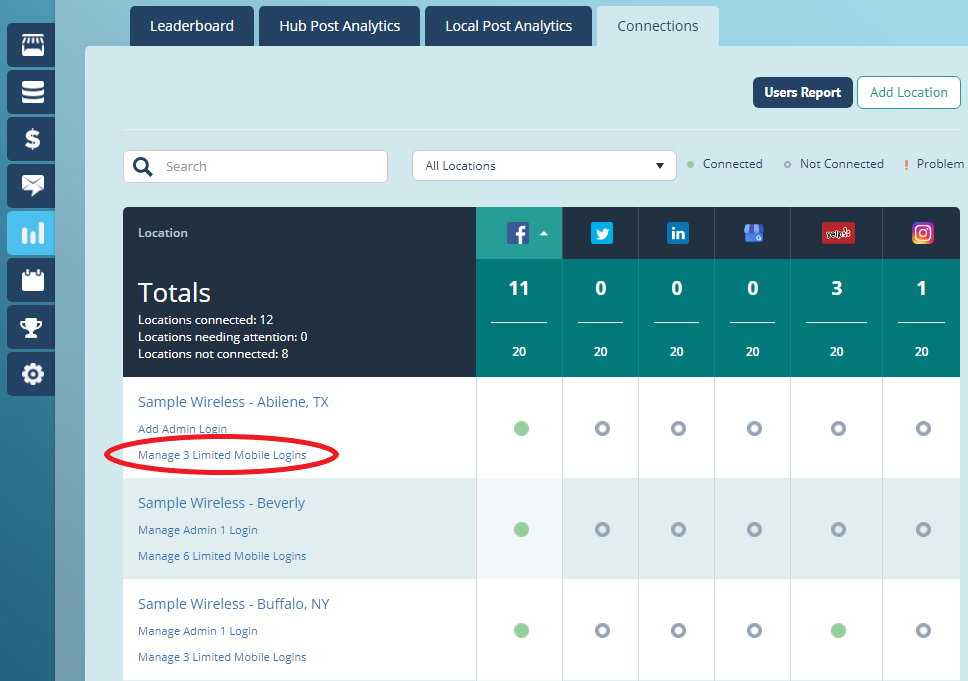This screenshot has width=968, height=681.
Task: Select the Connections tab
Action: click(657, 26)
